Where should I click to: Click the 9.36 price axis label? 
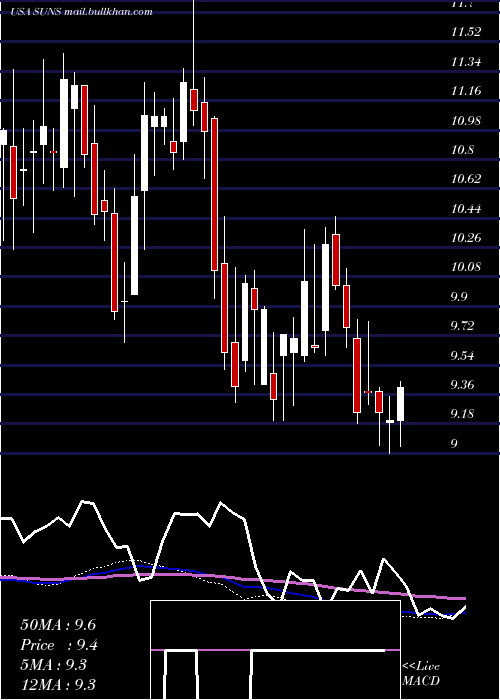(463, 384)
